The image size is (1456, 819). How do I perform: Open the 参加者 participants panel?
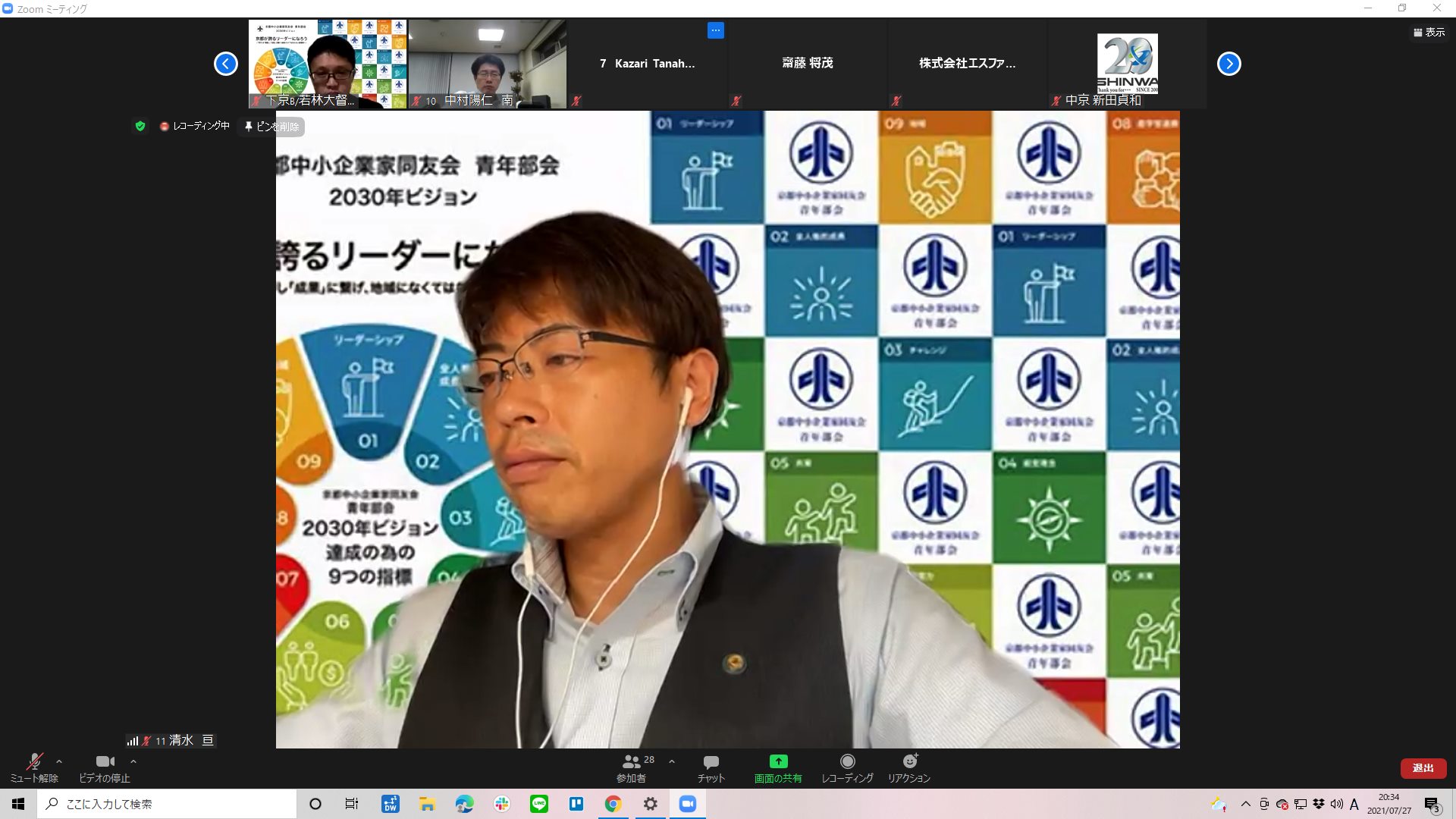[x=631, y=768]
